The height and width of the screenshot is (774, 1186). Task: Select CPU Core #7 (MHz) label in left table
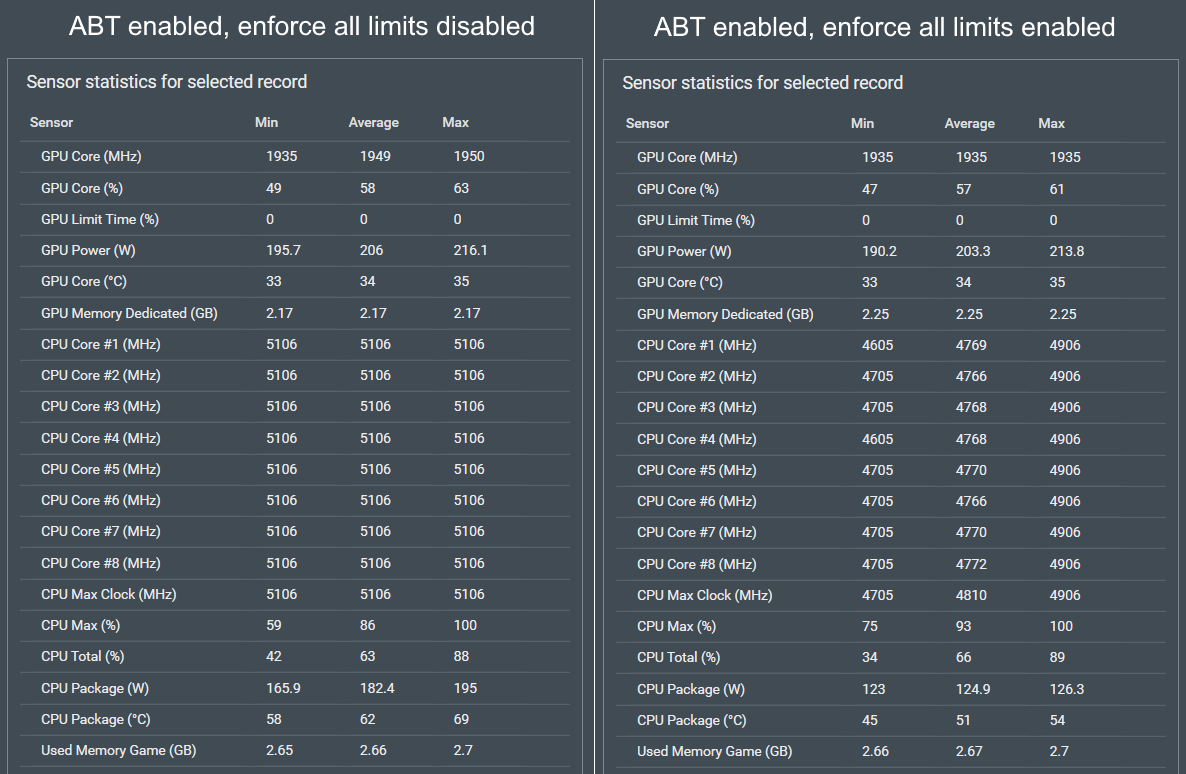point(101,531)
